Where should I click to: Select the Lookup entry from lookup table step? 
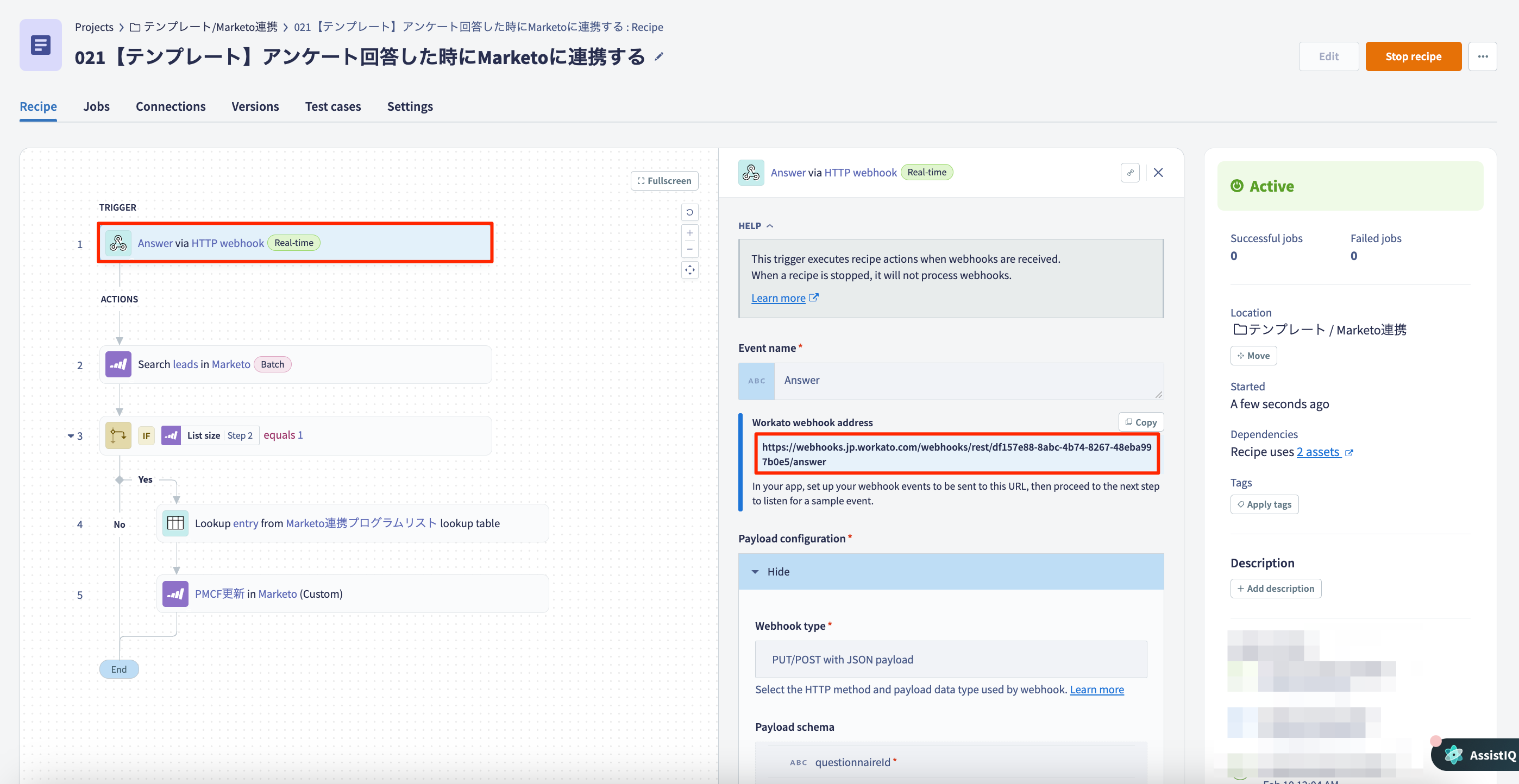[x=352, y=523]
